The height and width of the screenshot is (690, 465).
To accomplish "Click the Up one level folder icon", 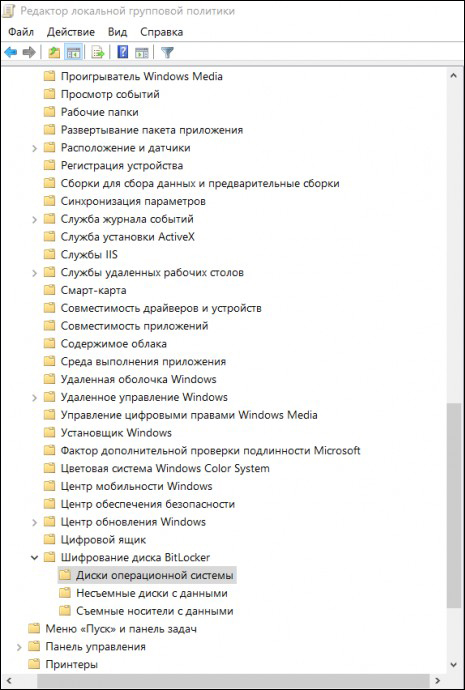I will pyautogui.click(x=54, y=53).
